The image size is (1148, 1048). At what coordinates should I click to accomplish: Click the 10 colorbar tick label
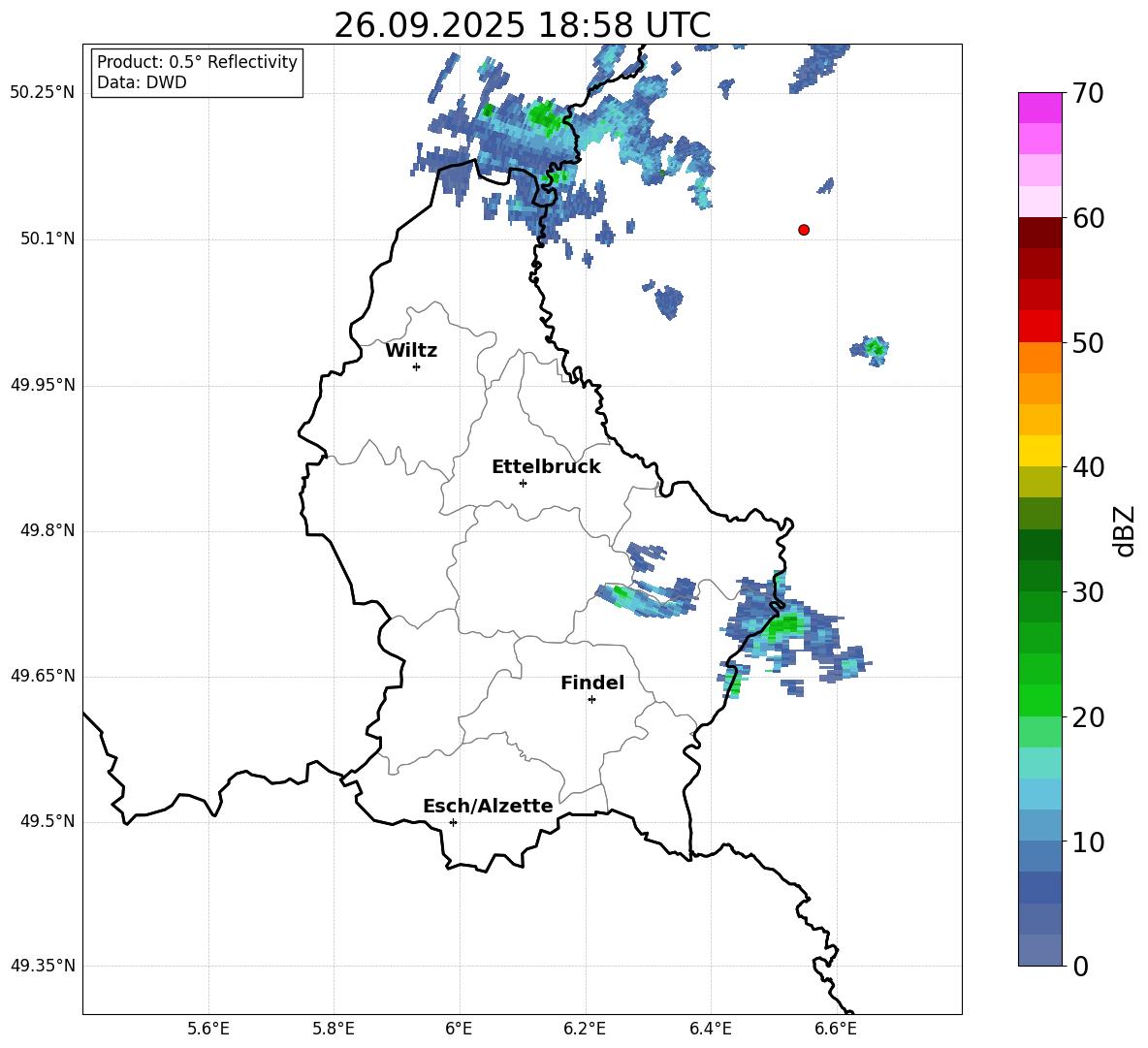[x=1088, y=842]
